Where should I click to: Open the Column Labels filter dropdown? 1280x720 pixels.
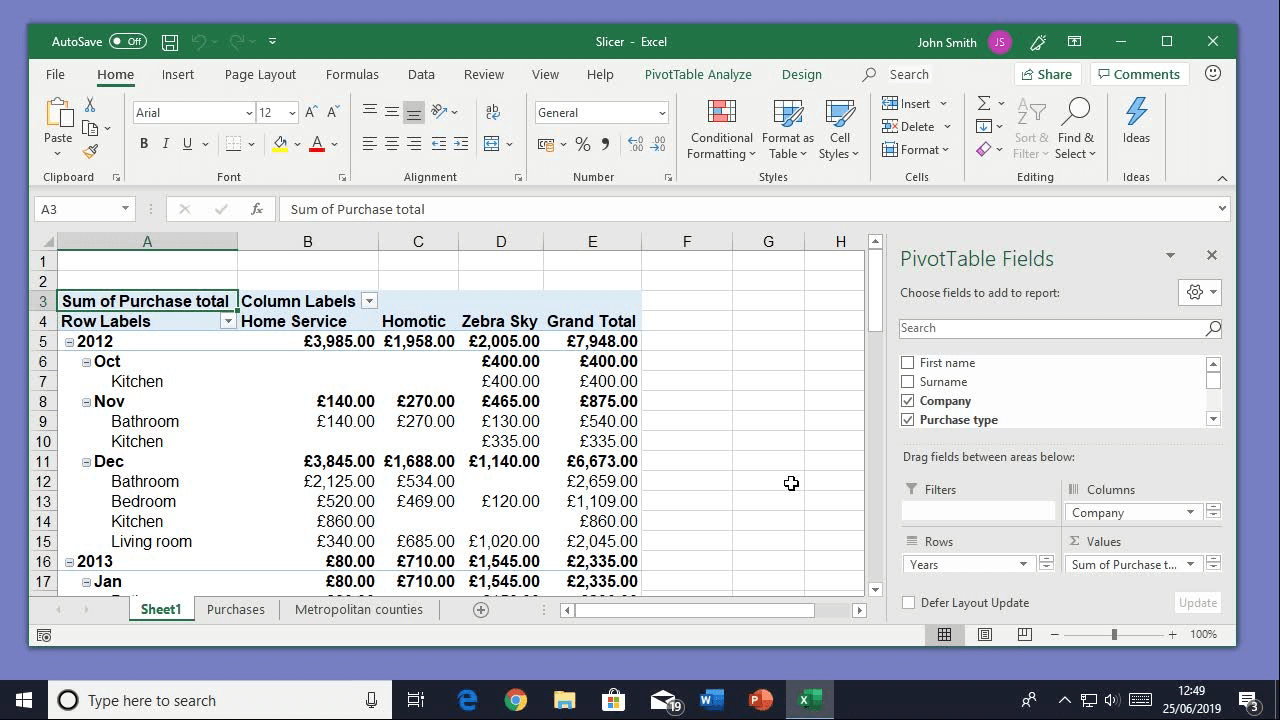(x=369, y=300)
